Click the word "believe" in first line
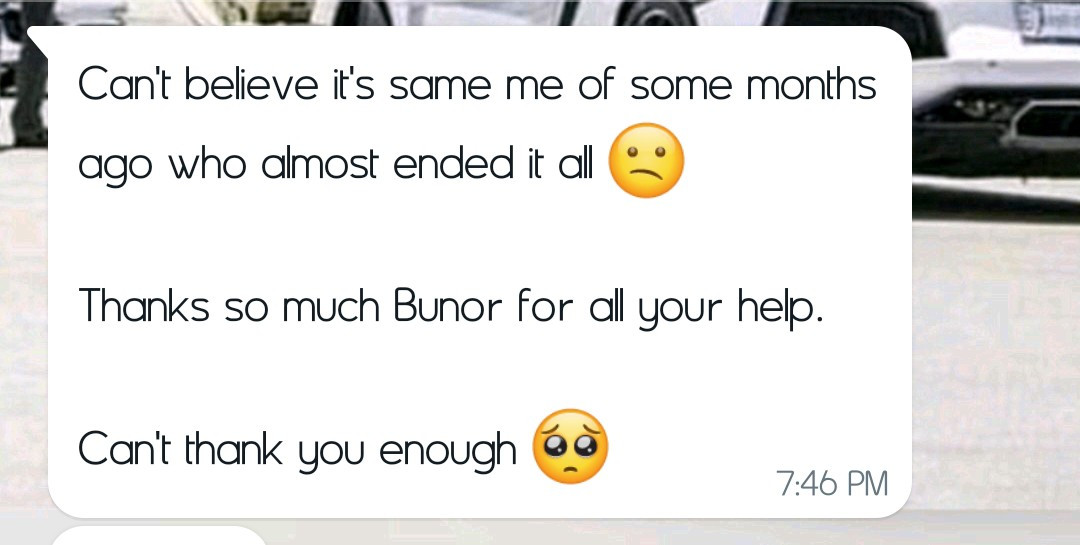This screenshot has height=545, width=1080. click(x=251, y=85)
